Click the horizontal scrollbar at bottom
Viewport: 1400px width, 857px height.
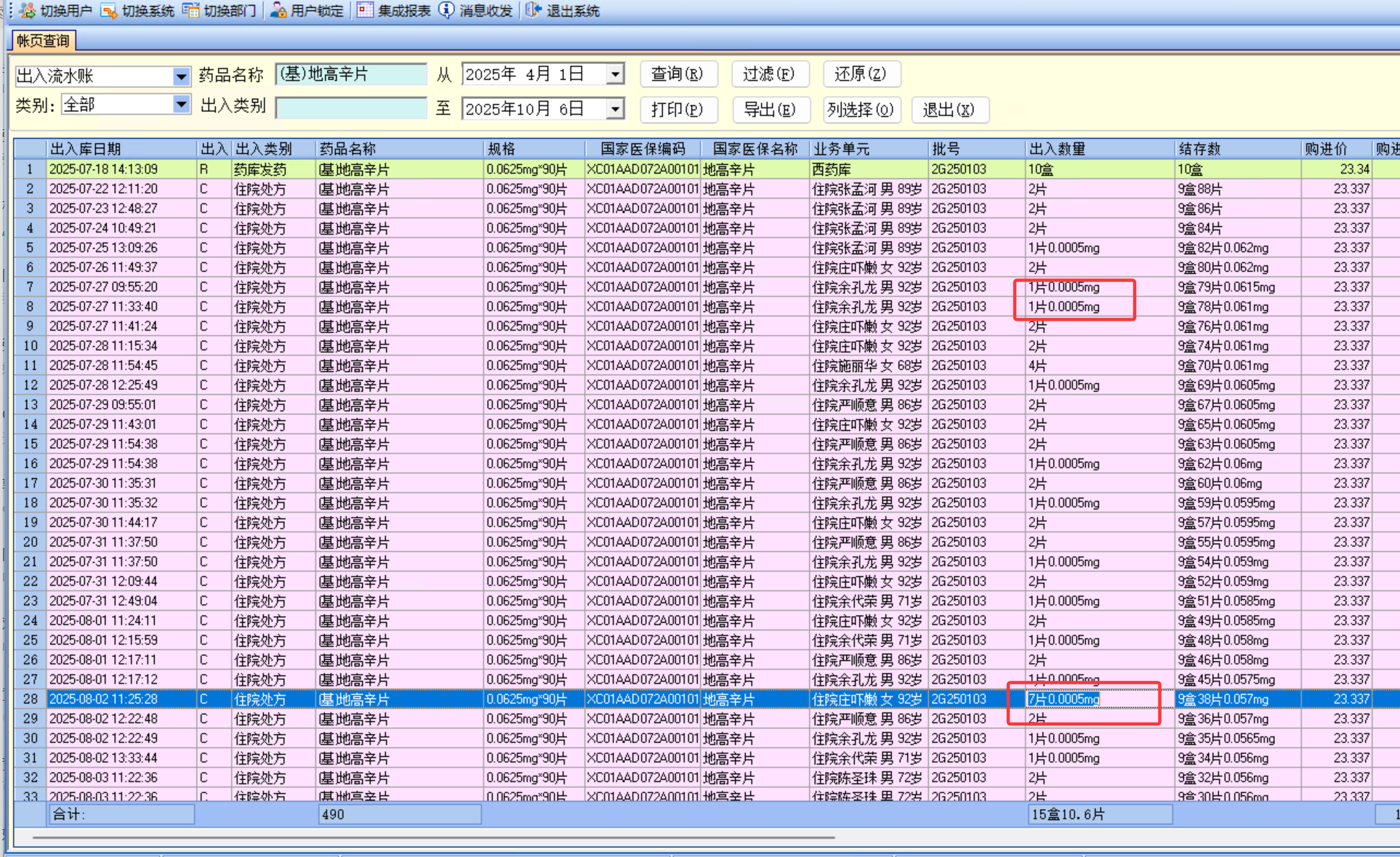[x=433, y=837]
